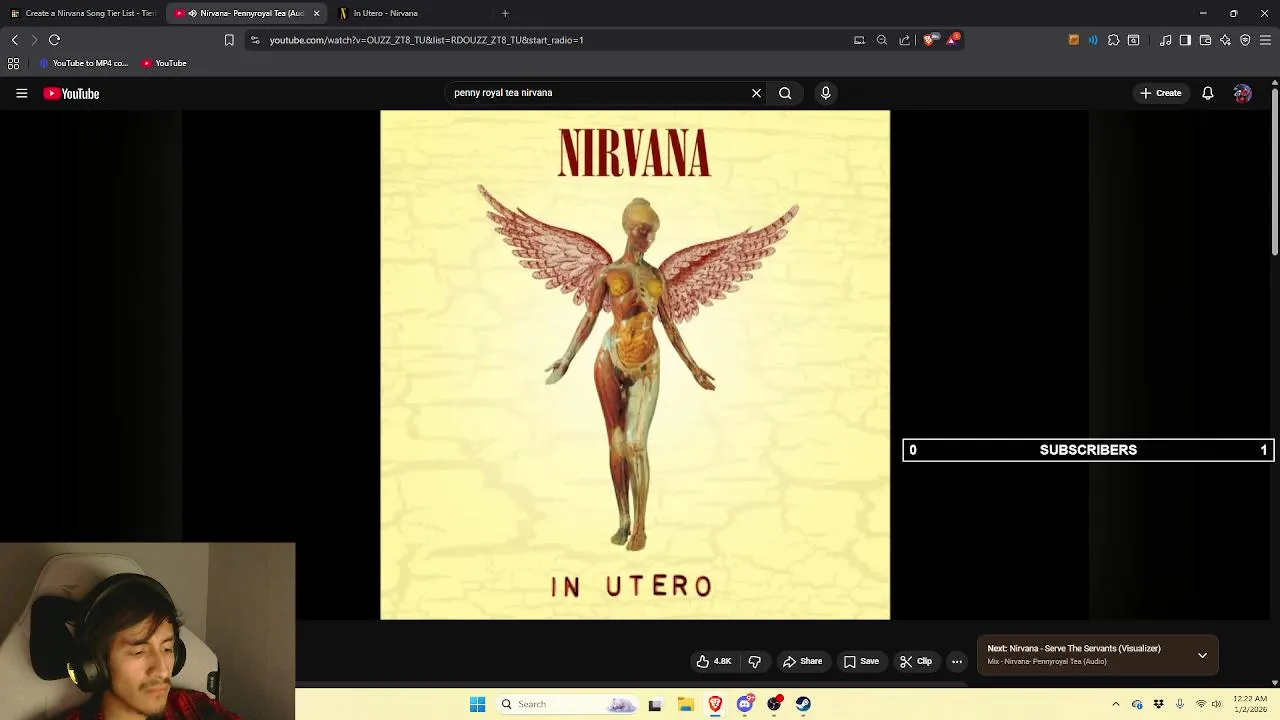Like the video with 4.8K likes
The height and width of the screenshot is (720, 1280).
point(714,661)
